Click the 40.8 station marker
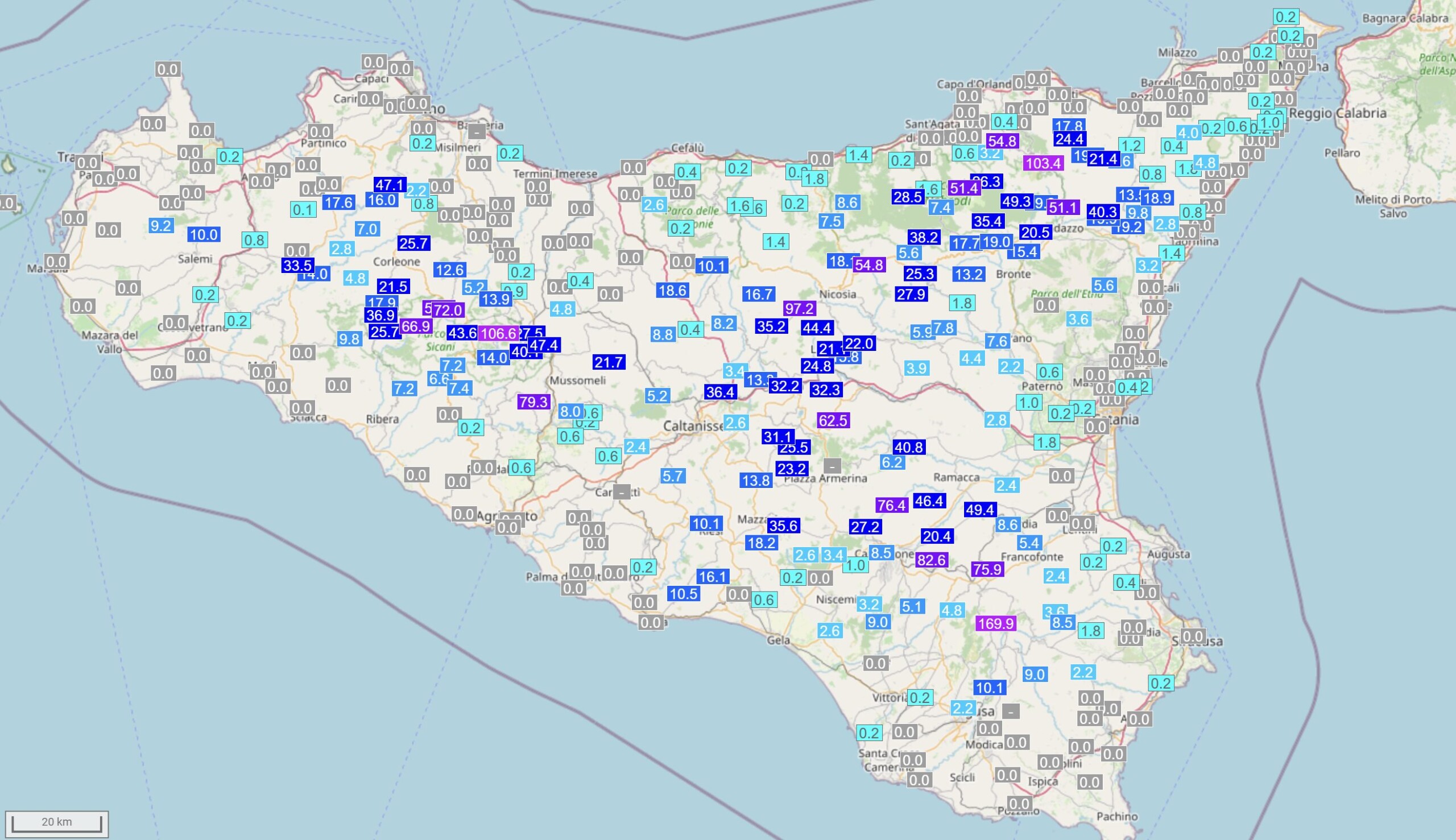Image resolution: width=1456 pixels, height=840 pixels. [908, 447]
